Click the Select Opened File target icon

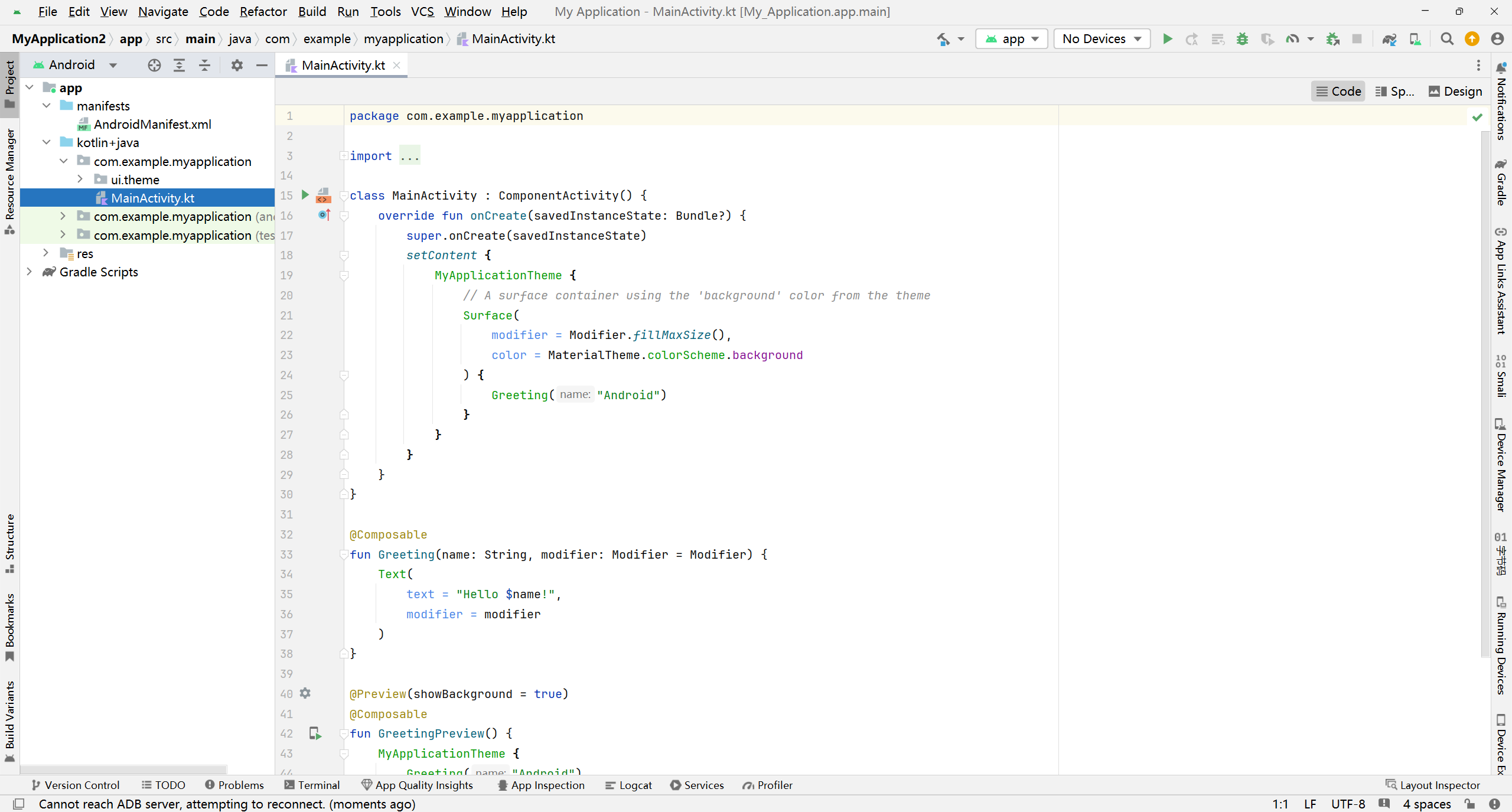point(154,65)
